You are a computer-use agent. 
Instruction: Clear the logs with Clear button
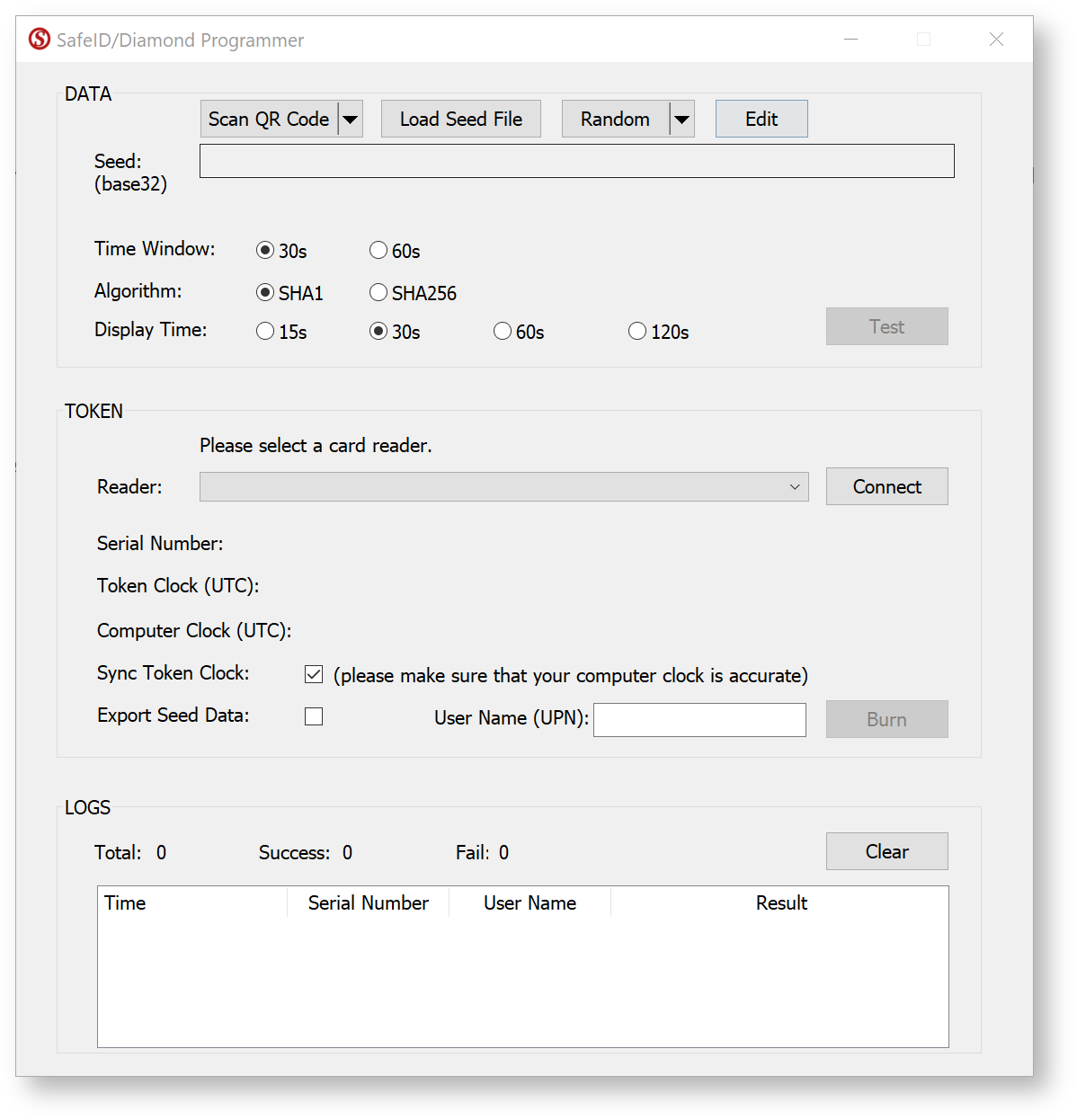(x=886, y=851)
